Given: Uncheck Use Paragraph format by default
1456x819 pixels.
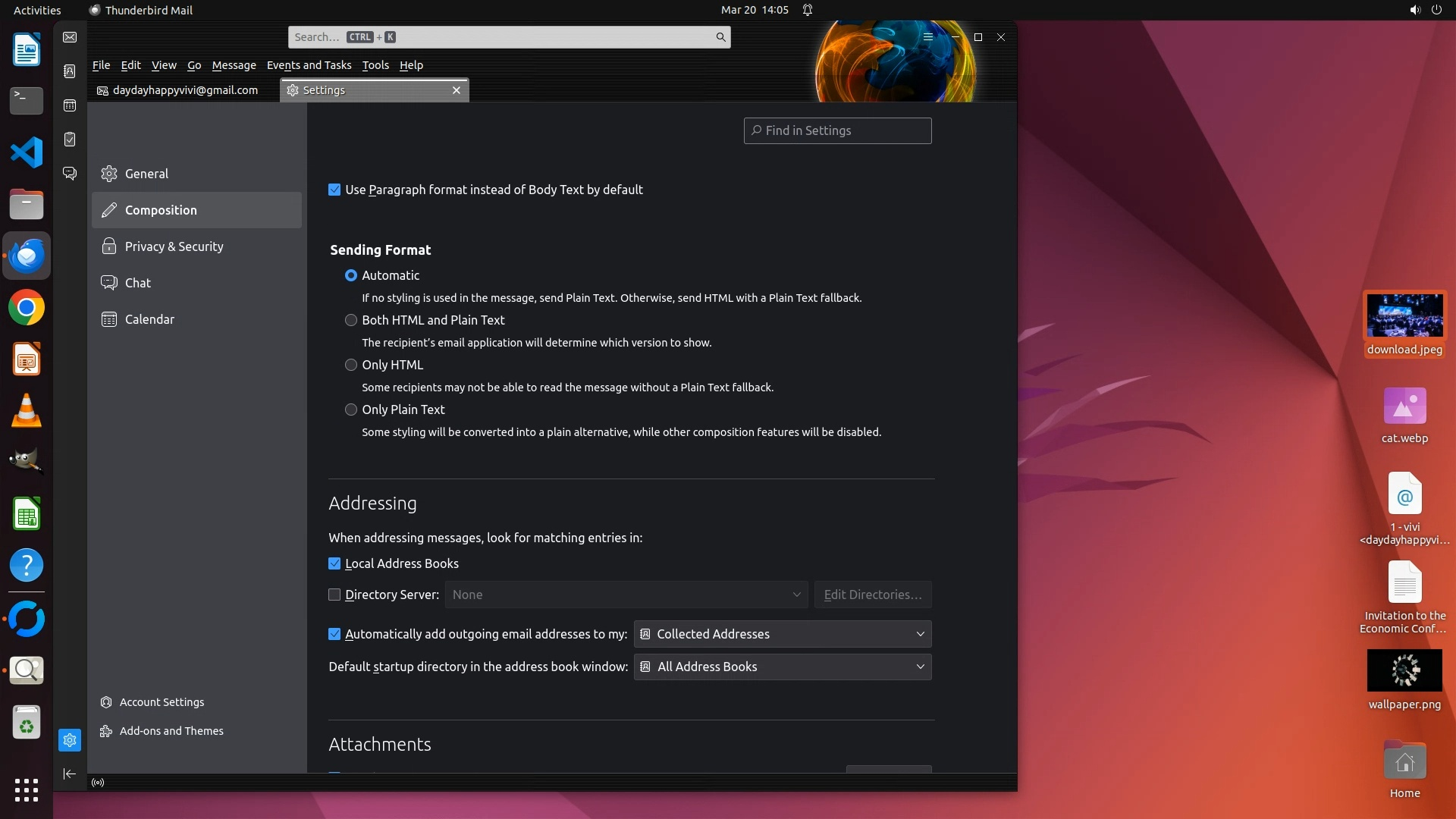Looking at the screenshot, I should (x=334, y=190).
